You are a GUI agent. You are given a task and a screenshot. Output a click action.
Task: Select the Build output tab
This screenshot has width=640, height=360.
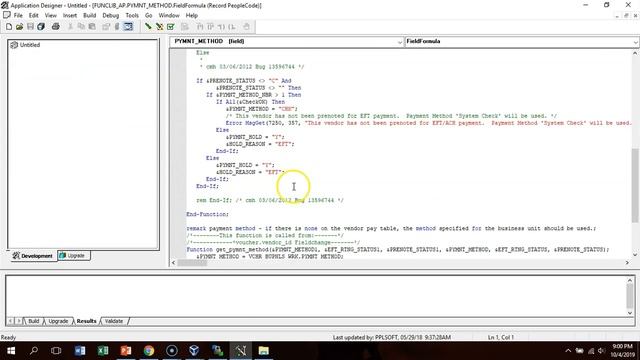33,321
